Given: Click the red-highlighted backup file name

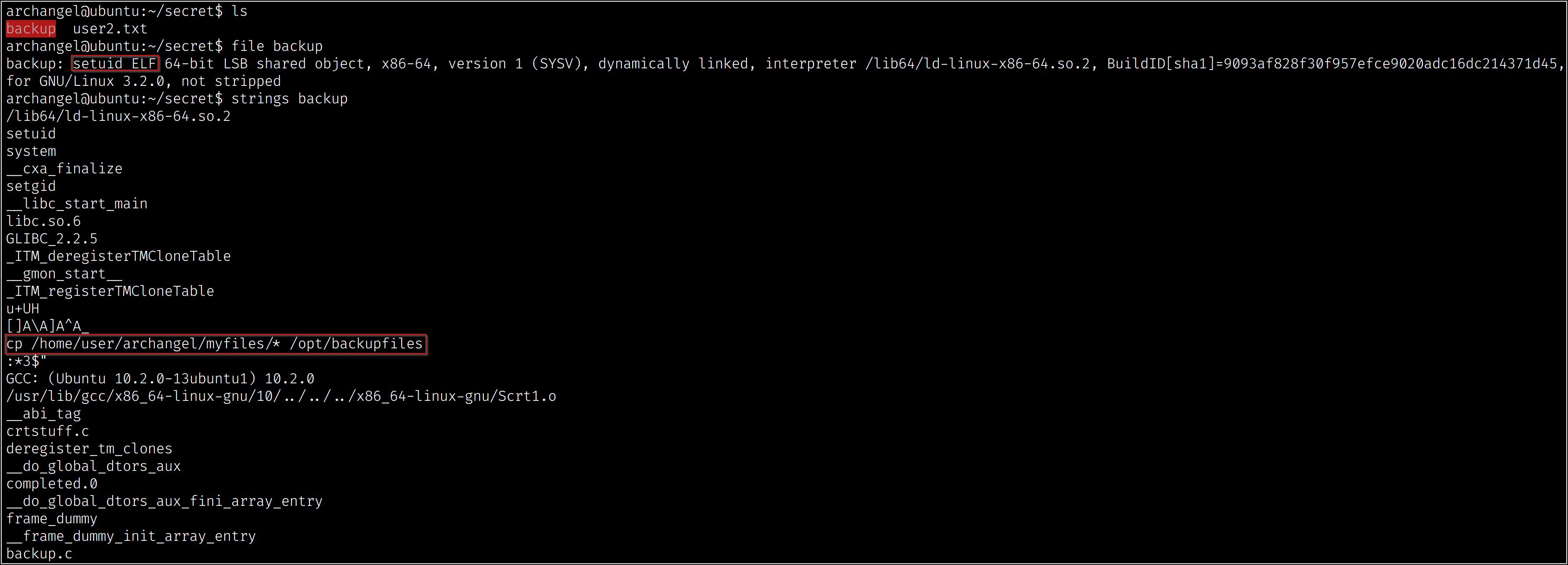Looking at the screenshot, I should pyautogui.click(x=30, y=29).
